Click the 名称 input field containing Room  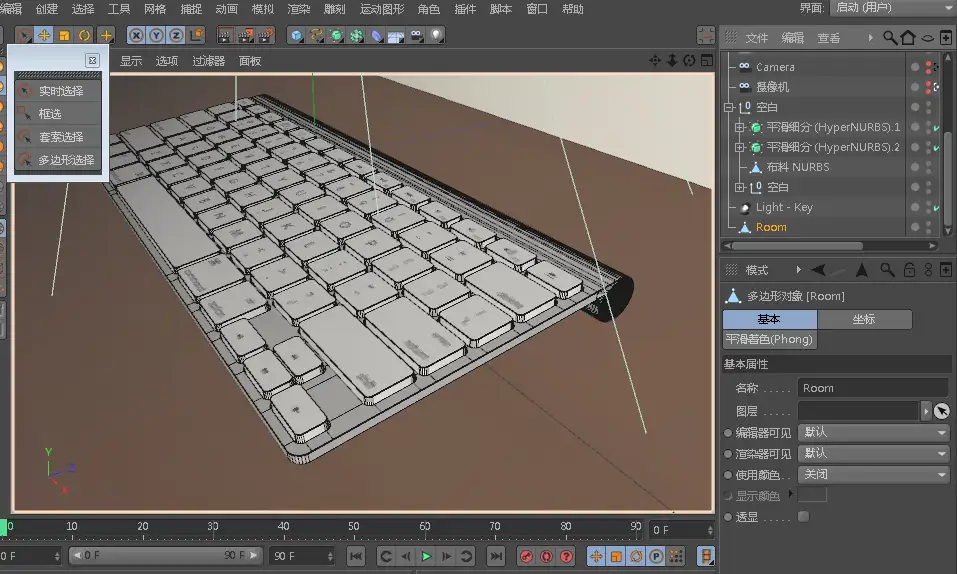[x=873, y=388]
